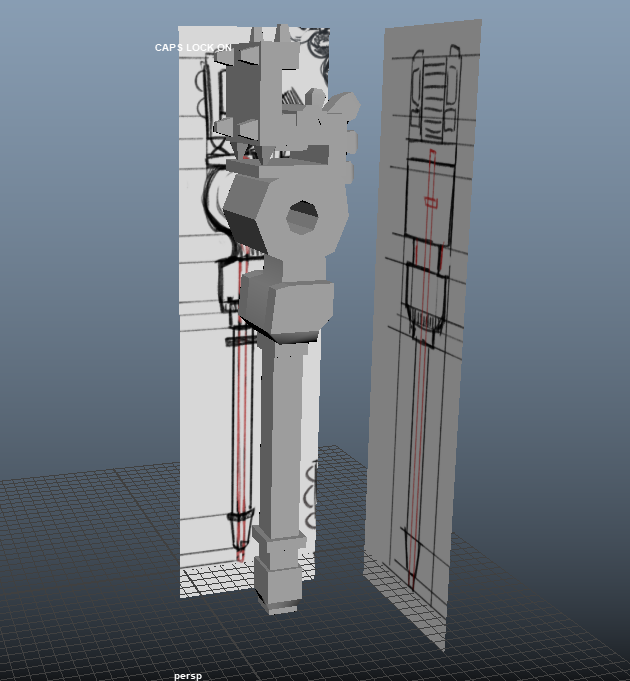This screenshot has width=630, height=681.
Task: Click the 'persp' camera label
Action: pos(188,676)
